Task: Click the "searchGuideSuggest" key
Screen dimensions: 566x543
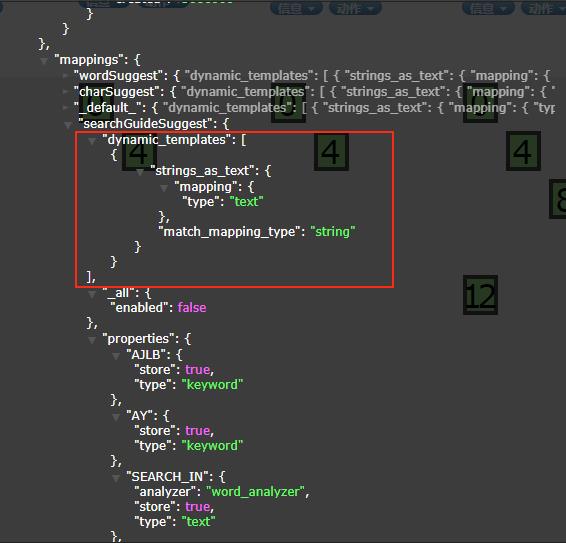Action: click(145, 124)
